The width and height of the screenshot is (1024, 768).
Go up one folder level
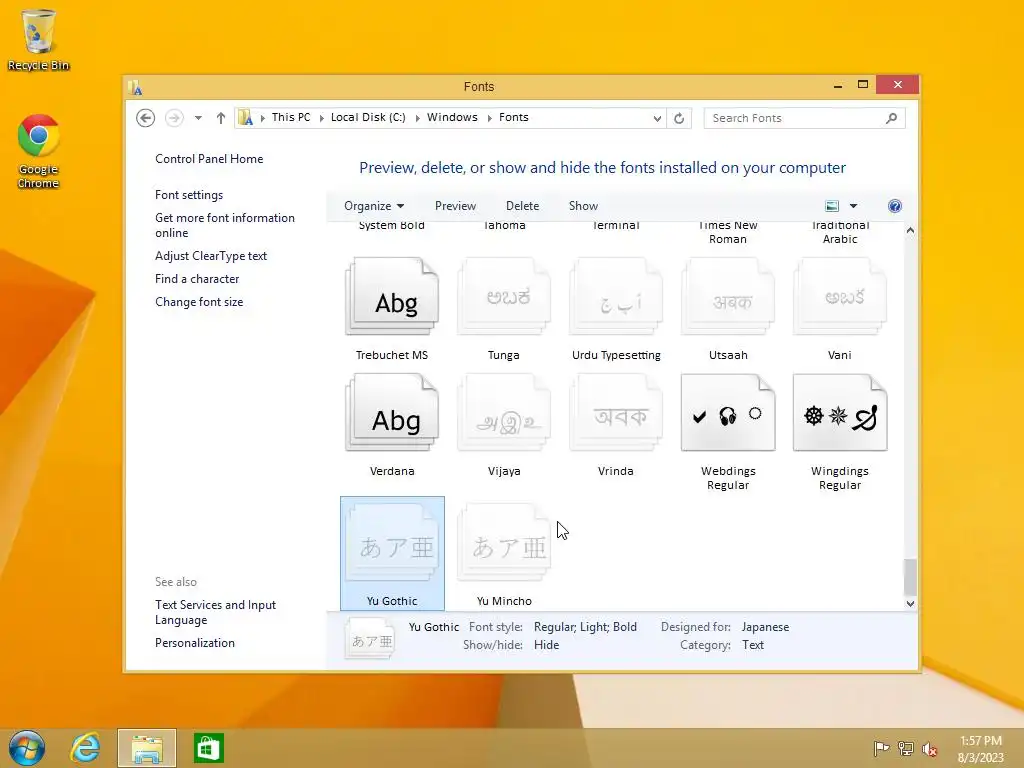[221, 118]
